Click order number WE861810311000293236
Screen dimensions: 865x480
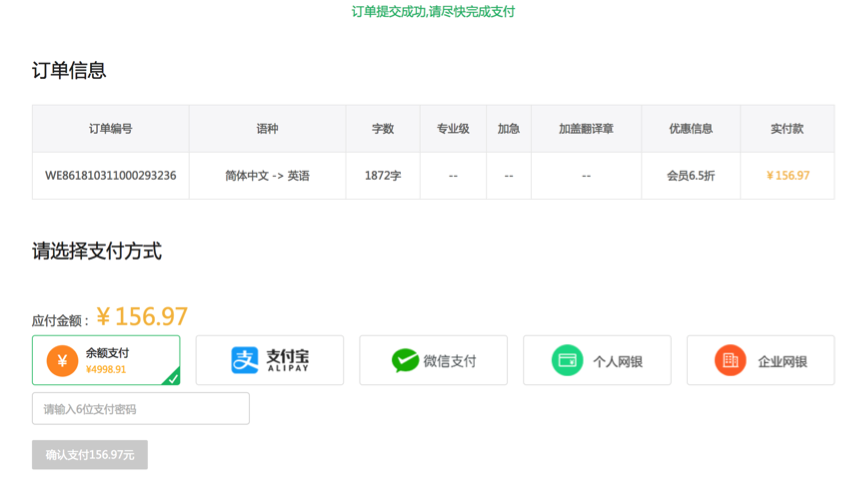click(110, 175)
